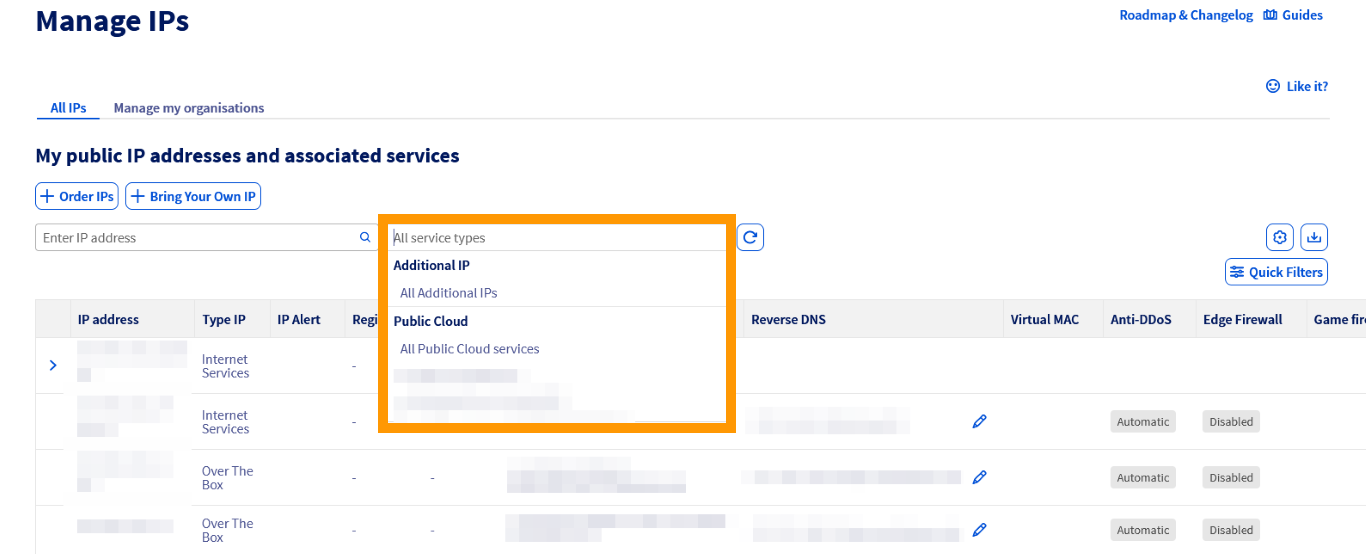The width and height of the screenshot is (1366, 554).
Task: Click the magnifier icon in IP search field
Action: (365, 238)
